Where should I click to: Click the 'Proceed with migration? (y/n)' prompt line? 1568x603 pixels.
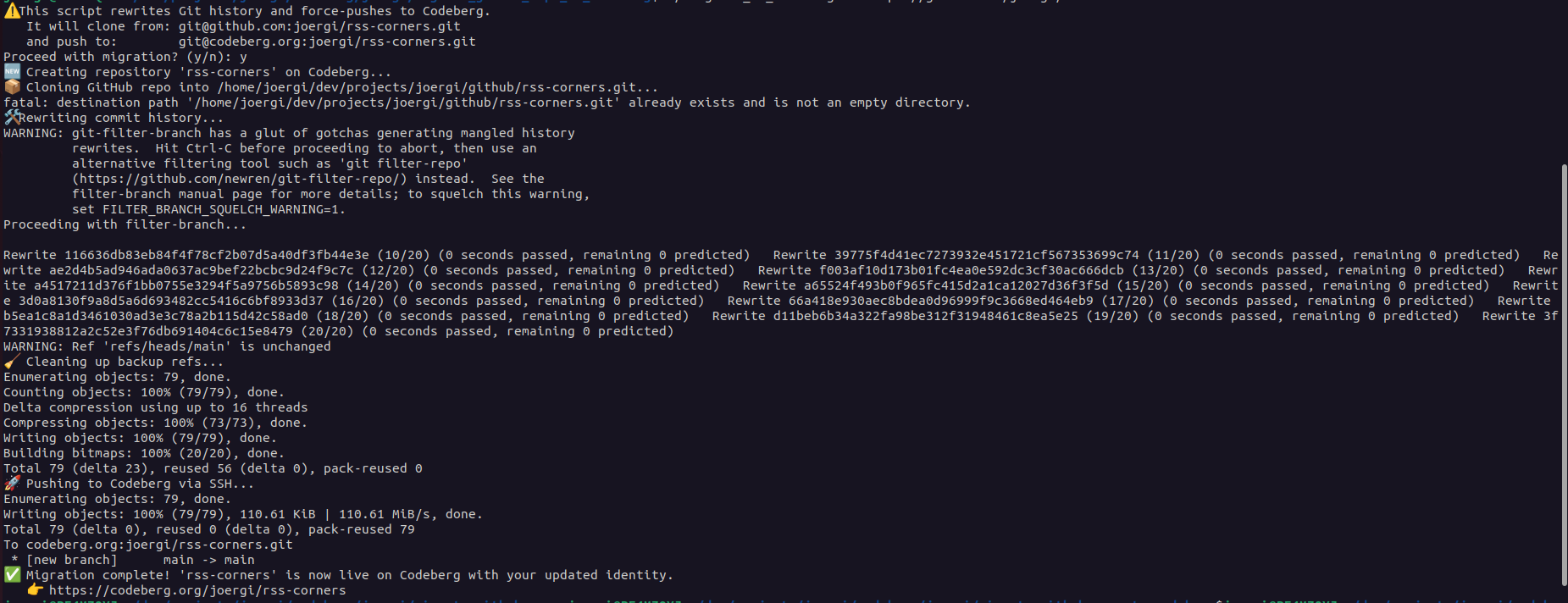click(125, 57)
